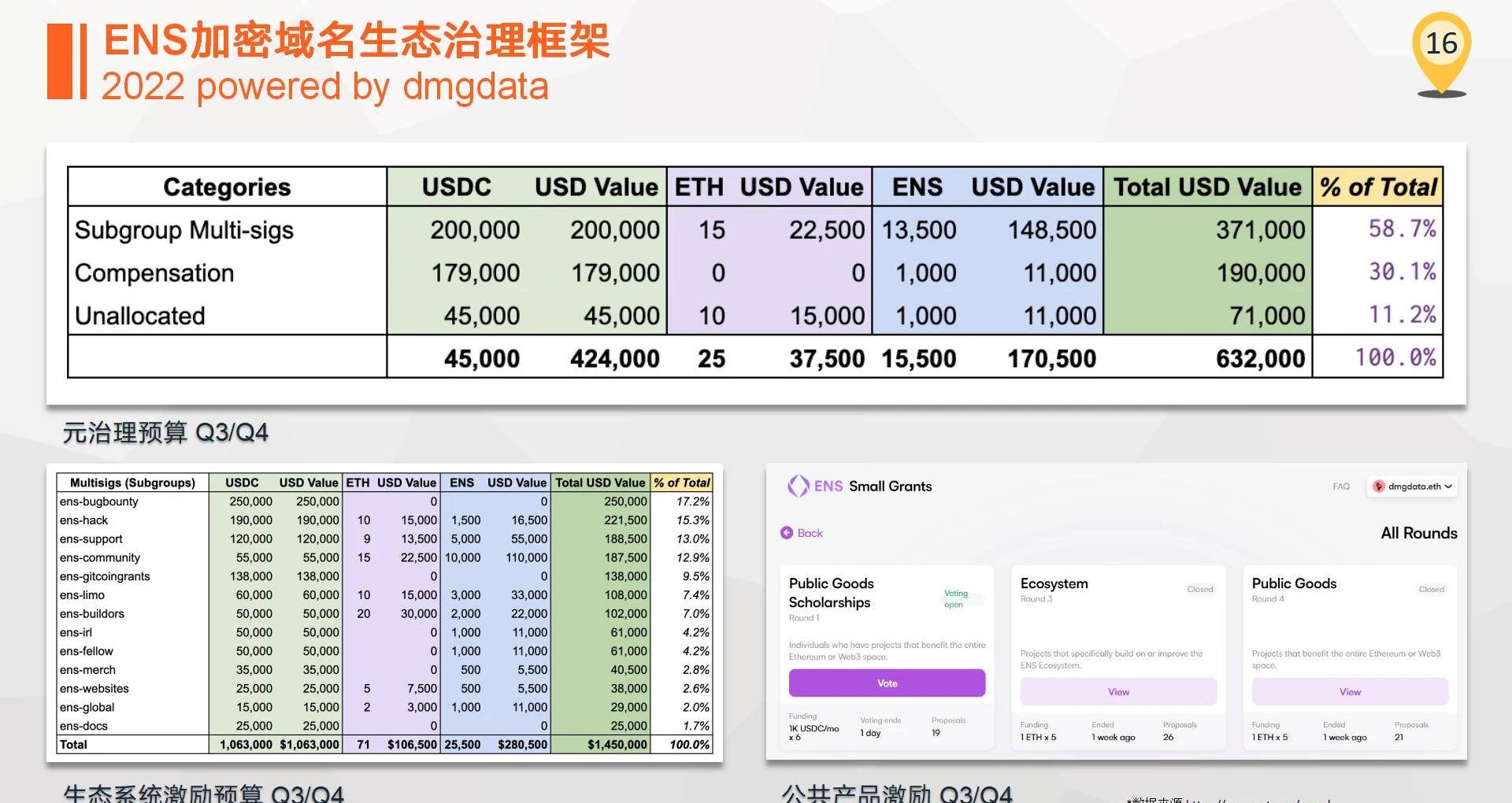Click the 11.2% cell
Screen dimensions: 1512x803
[1402, 315]
